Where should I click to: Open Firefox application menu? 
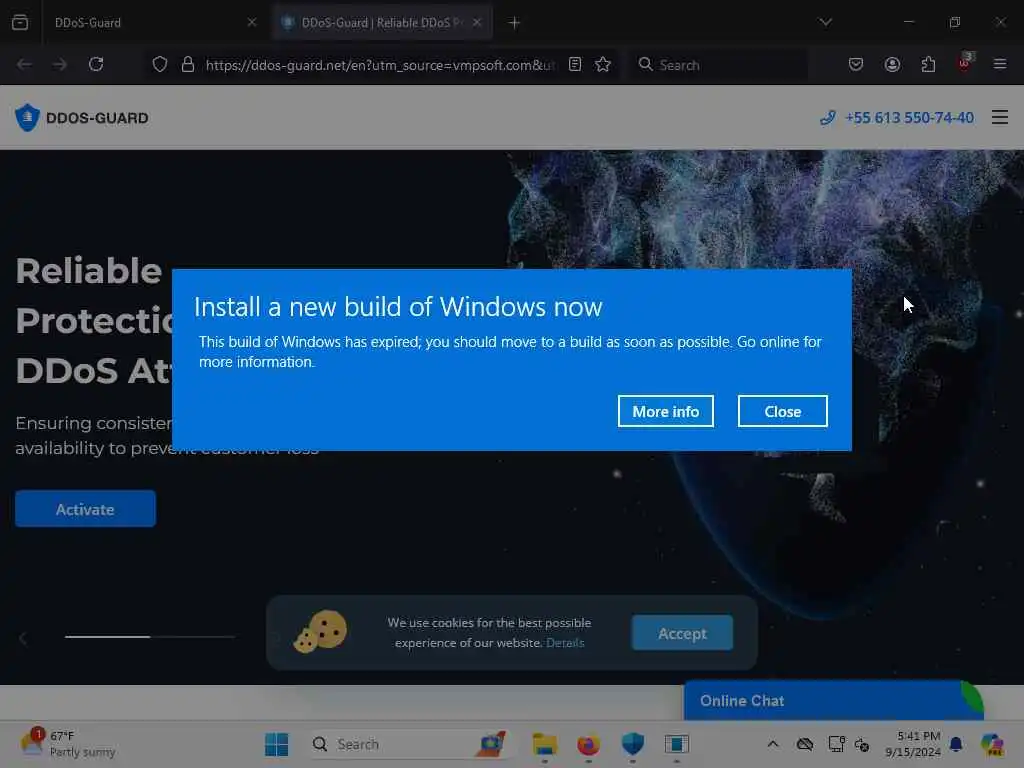tap(1000, 64)
